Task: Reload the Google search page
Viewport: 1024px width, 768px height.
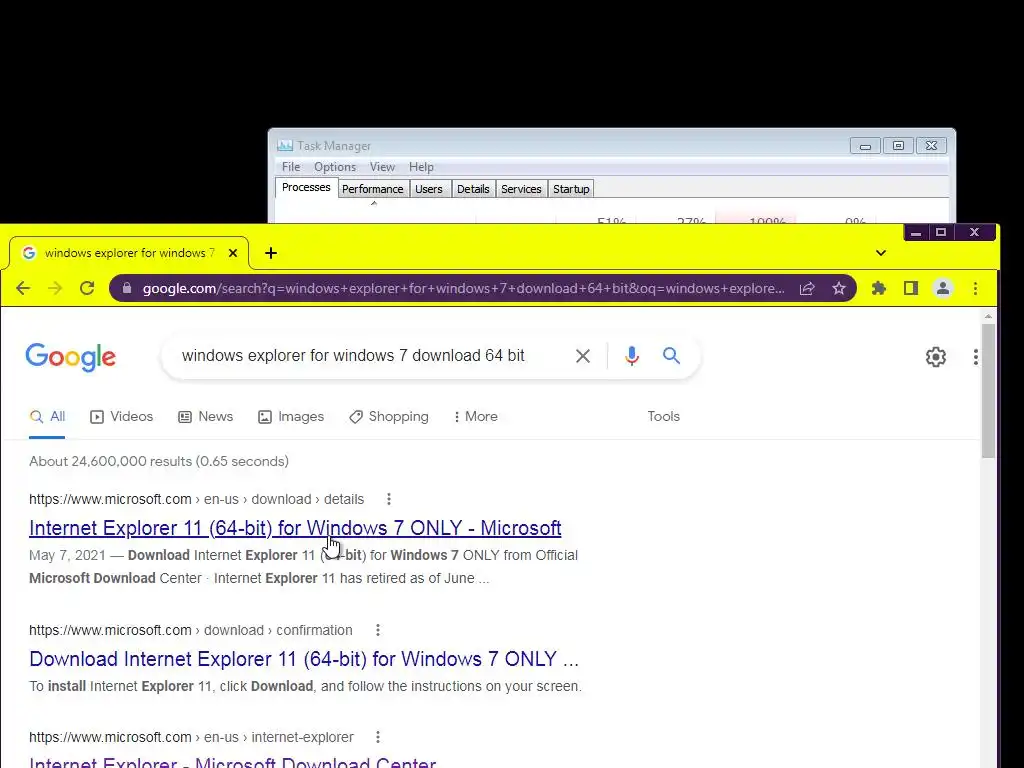Action: (x=87, y=288)
